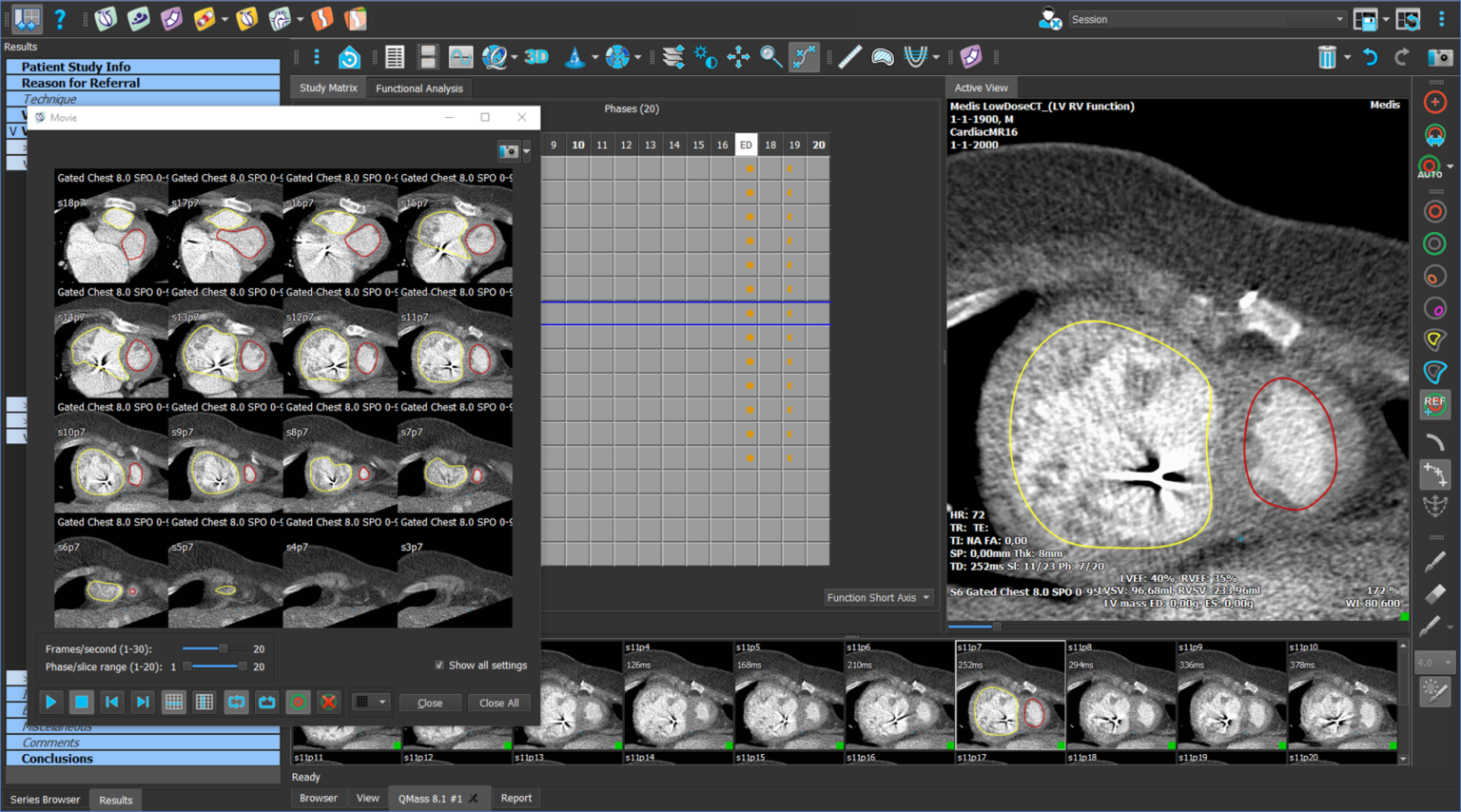Expand the trash can delete dropdown arrow
This screenshot has height=812, width=1461.
(1347, 57)
